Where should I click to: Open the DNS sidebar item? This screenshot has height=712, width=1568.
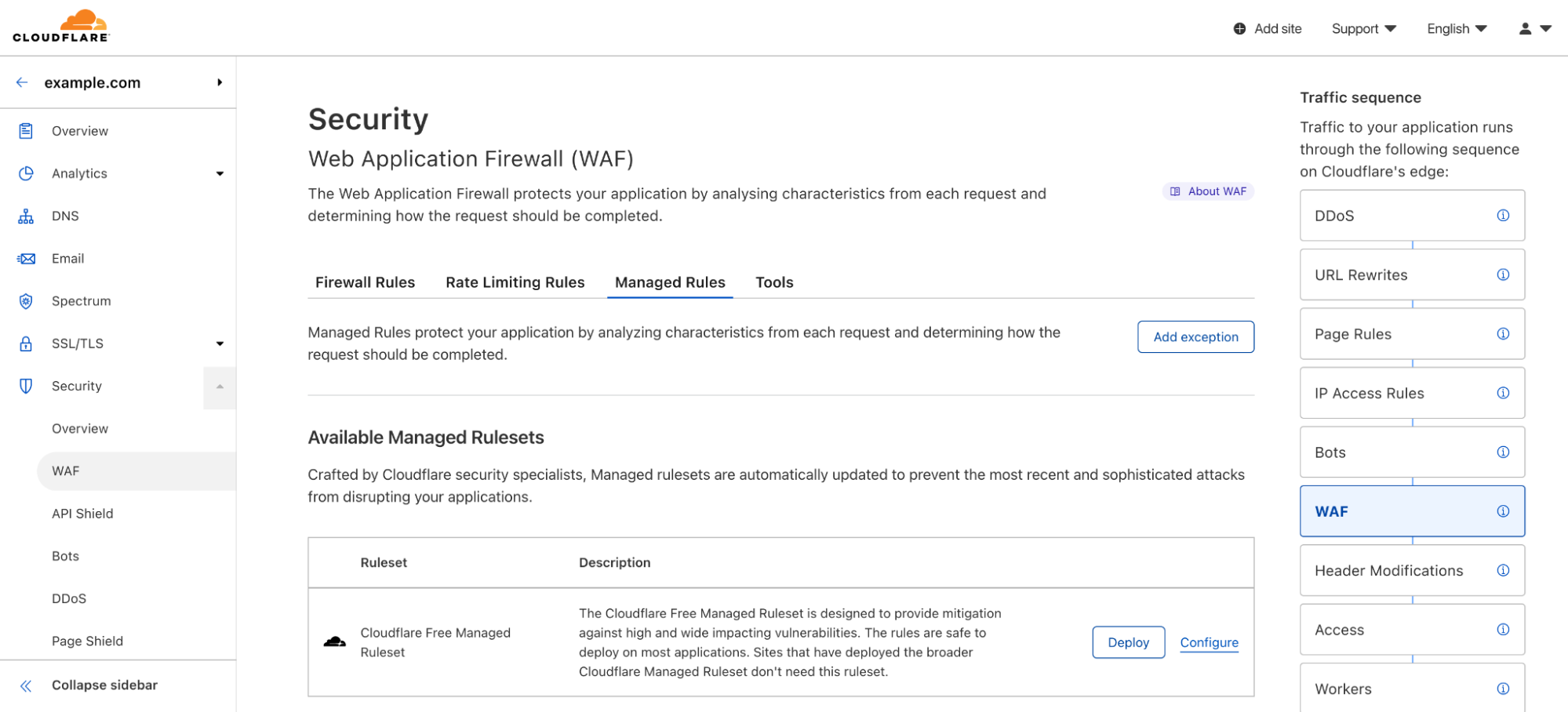65,216
